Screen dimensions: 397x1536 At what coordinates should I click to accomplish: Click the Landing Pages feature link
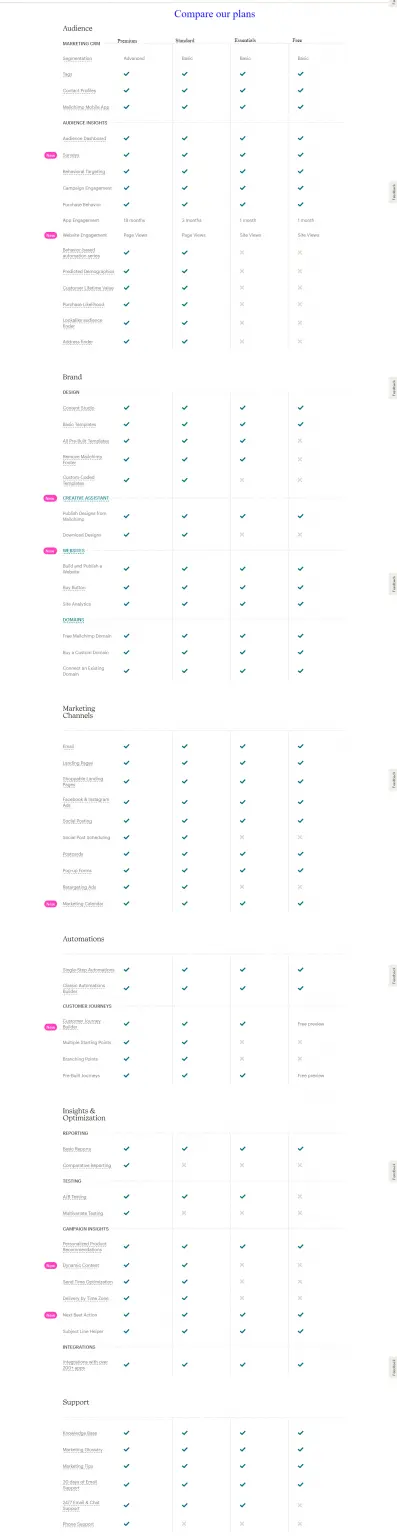(78, 763)
